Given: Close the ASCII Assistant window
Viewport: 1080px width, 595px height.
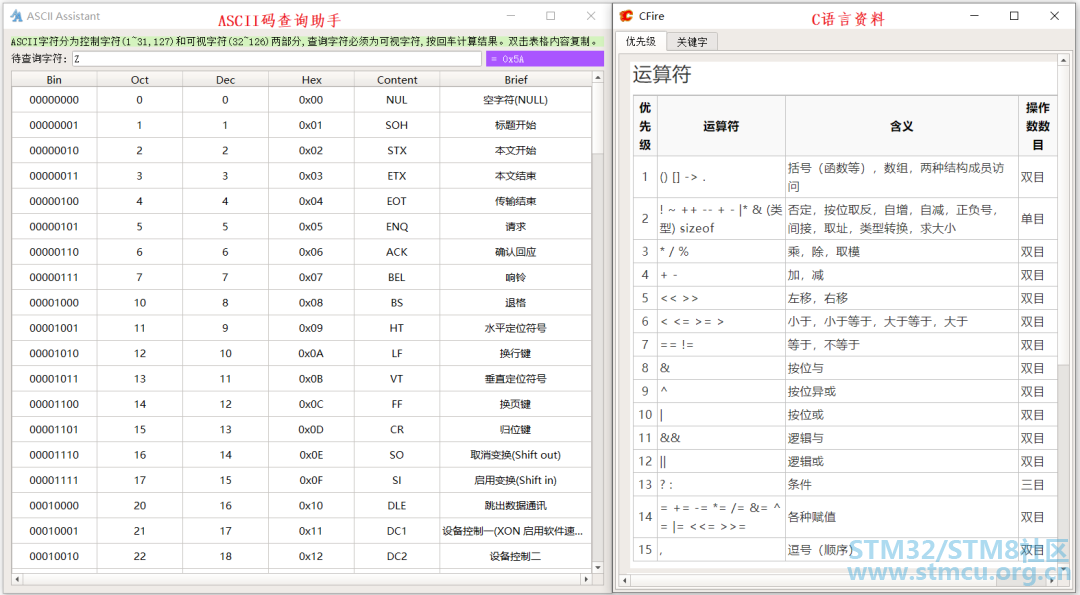Looking at the screenshot, I should click(x=590, y=16).
